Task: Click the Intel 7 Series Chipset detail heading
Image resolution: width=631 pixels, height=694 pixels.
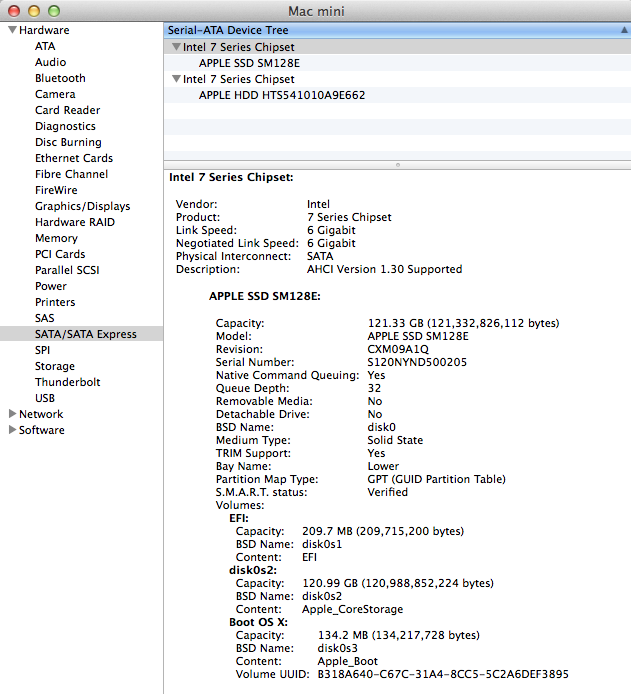Action: (x=231, y=177)
